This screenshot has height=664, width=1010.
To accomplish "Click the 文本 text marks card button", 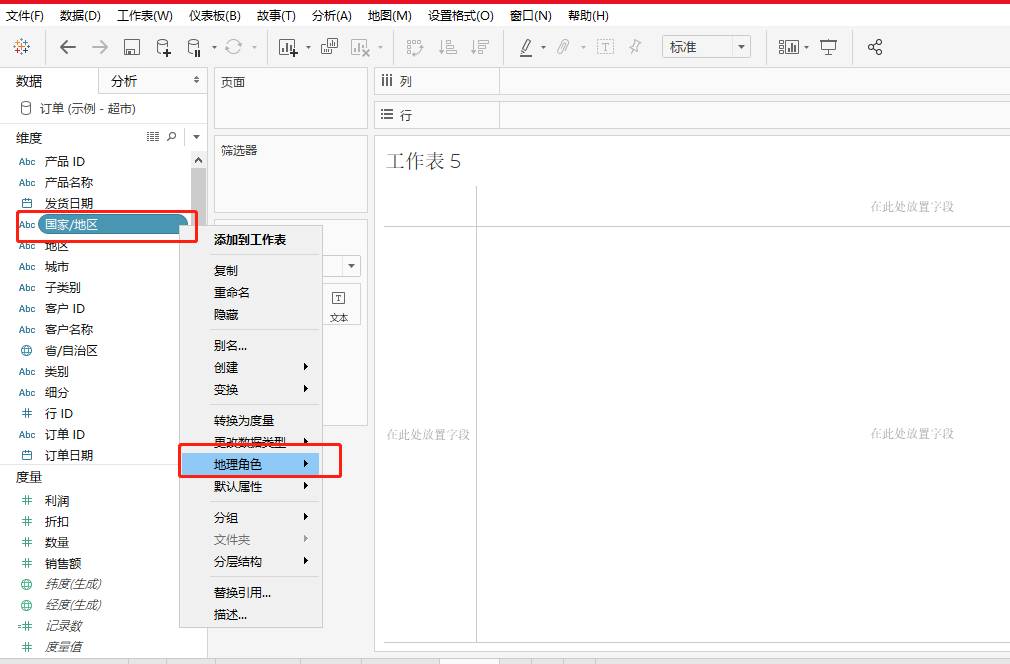I will click(339, 307).
